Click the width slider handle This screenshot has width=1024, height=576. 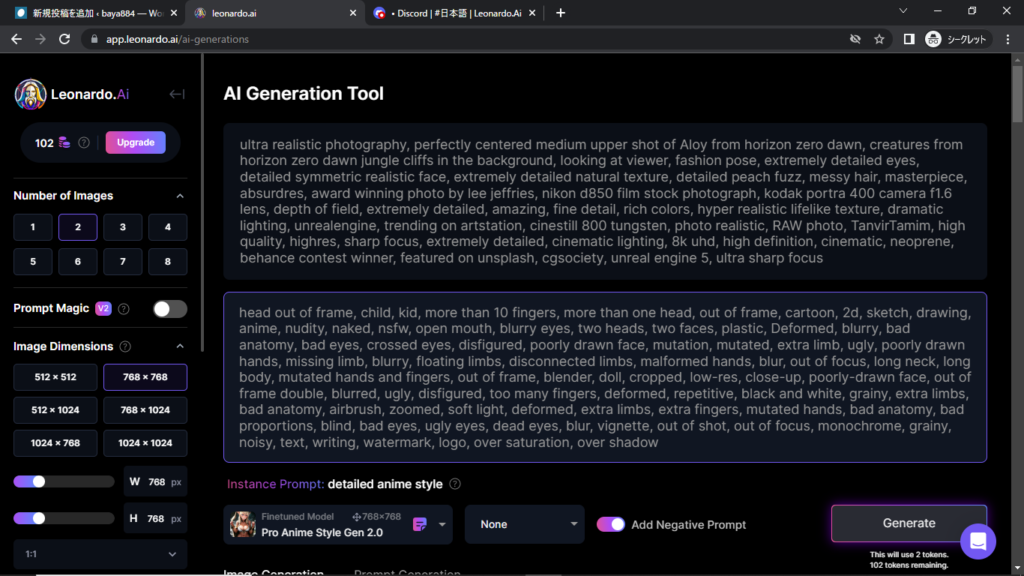39,481
